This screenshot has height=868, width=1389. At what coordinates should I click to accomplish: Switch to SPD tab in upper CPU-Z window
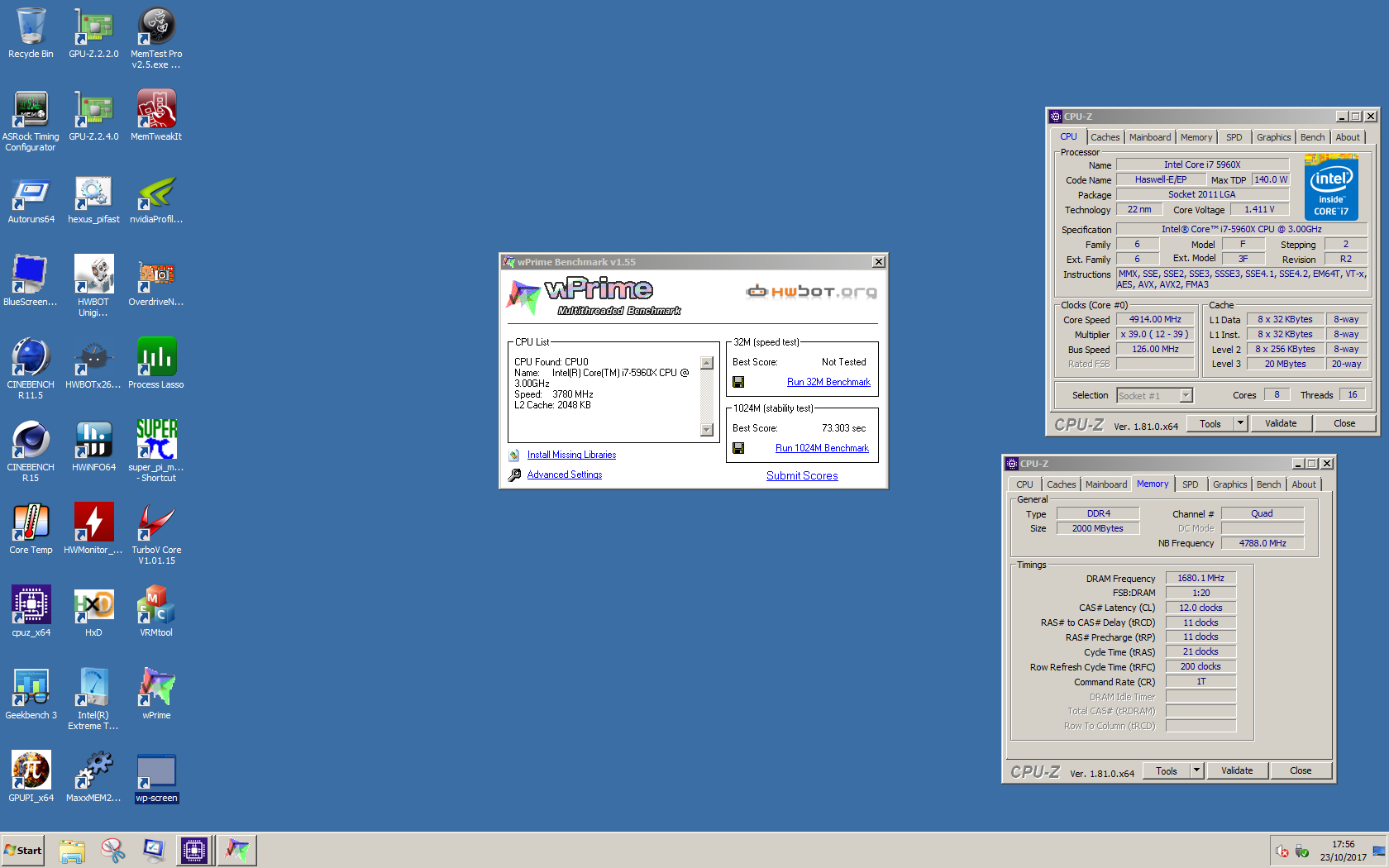[x=1234, y=137]
